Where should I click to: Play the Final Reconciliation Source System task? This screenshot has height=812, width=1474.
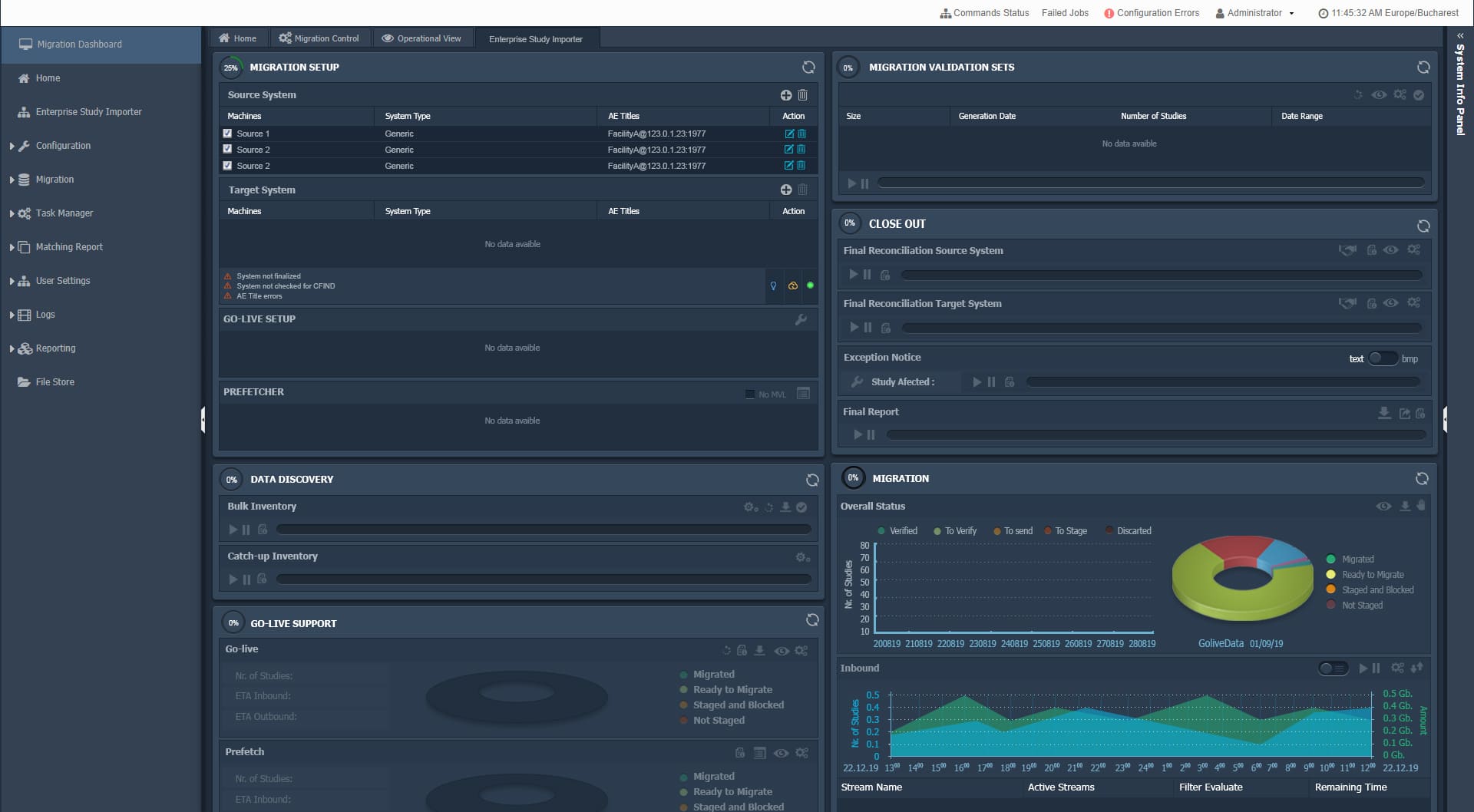point(853,275)
